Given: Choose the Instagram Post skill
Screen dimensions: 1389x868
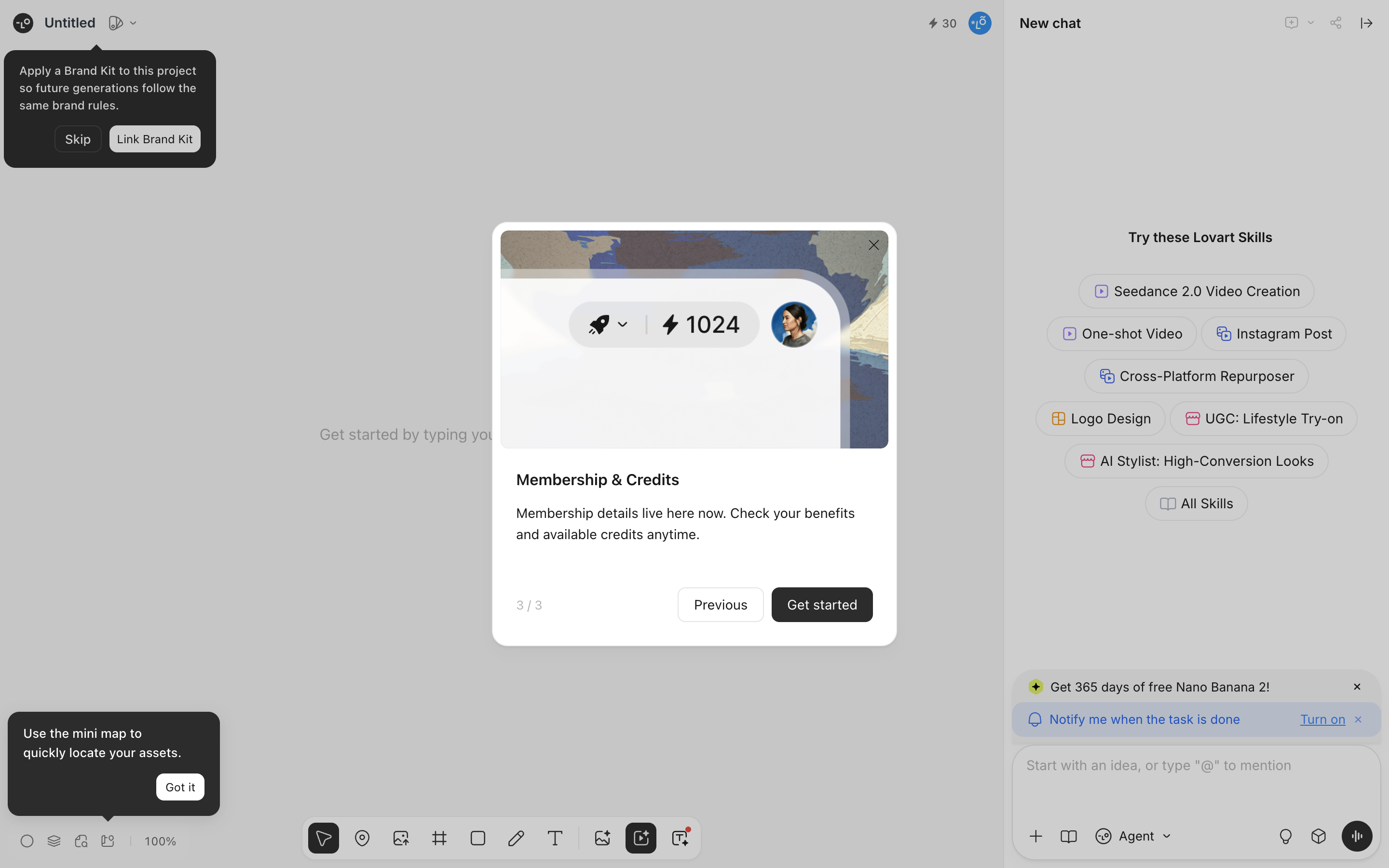Looking at the screenshot, I should 1274,334.
